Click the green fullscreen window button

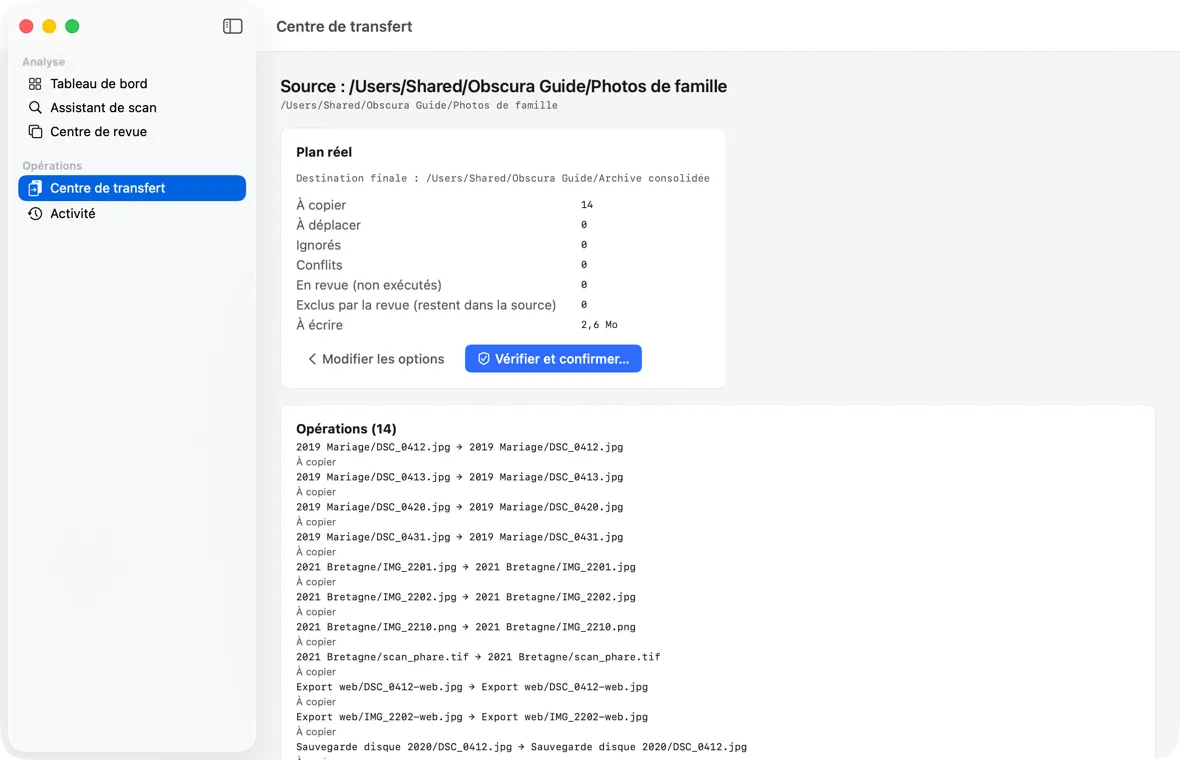coord(72,26)
